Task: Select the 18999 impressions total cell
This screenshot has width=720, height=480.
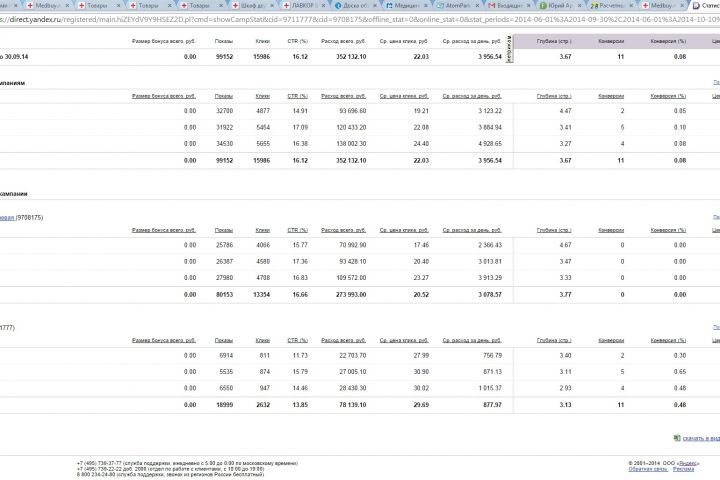Action: tap(225, 405)
